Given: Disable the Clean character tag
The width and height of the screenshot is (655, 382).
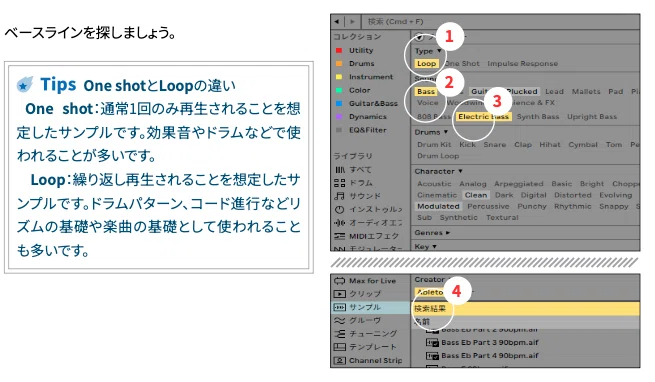Looking at the screenshot, I should [x=476, y=195].
